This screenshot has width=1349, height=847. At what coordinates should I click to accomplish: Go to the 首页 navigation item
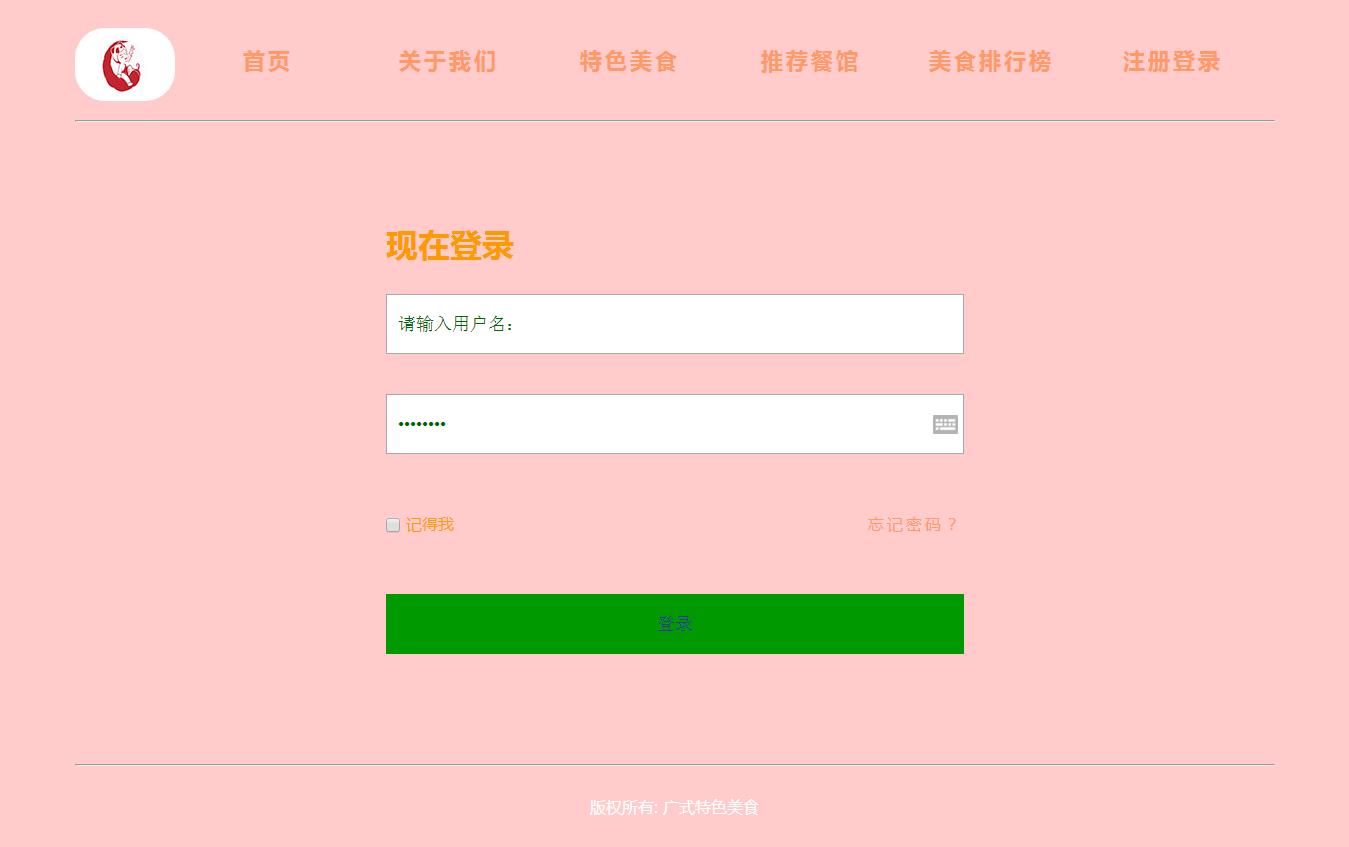click(x=266, y=62)
